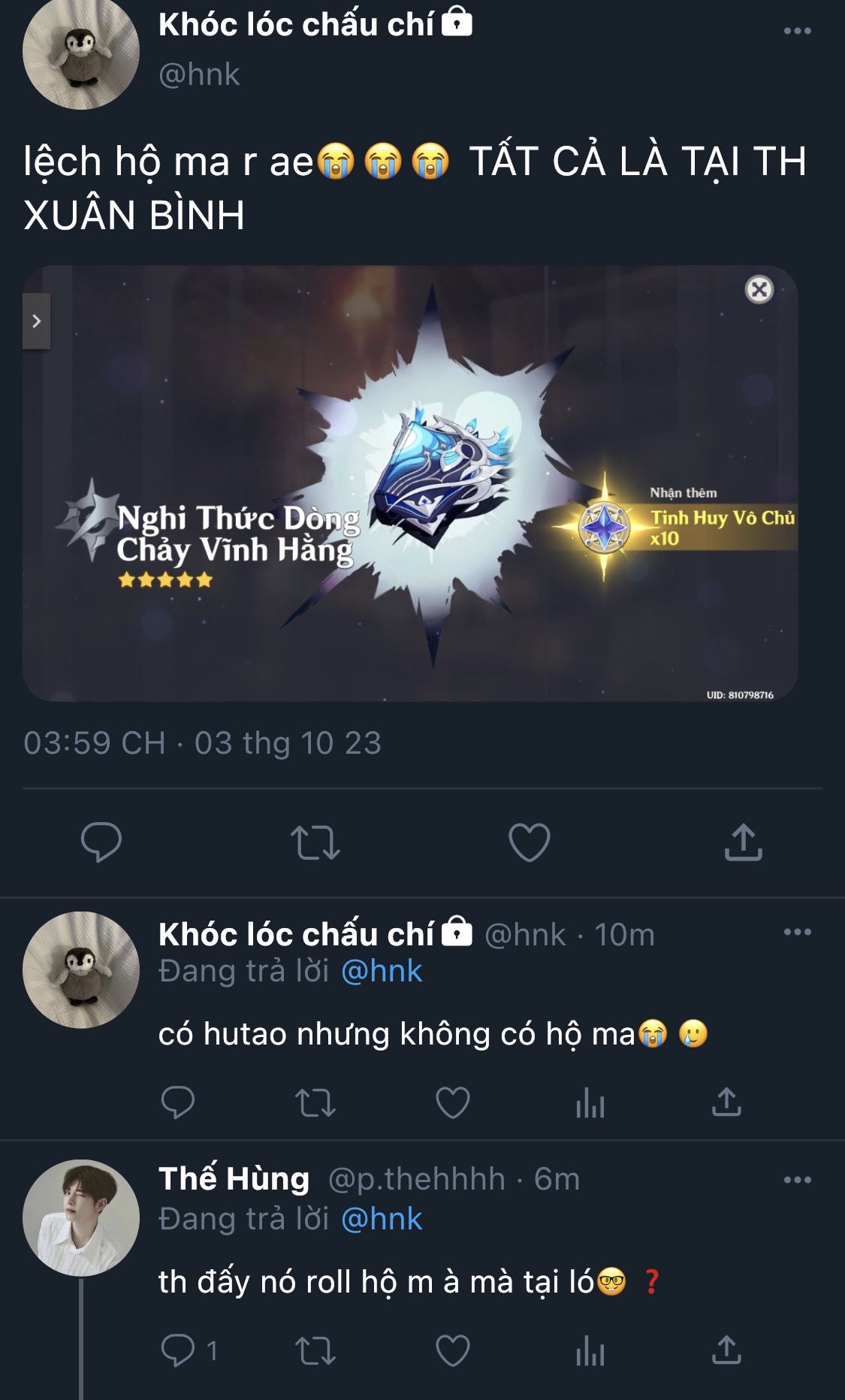Share the main tweet
The width and height of the screenshot is (845, 1400).
tap(744, 842)
